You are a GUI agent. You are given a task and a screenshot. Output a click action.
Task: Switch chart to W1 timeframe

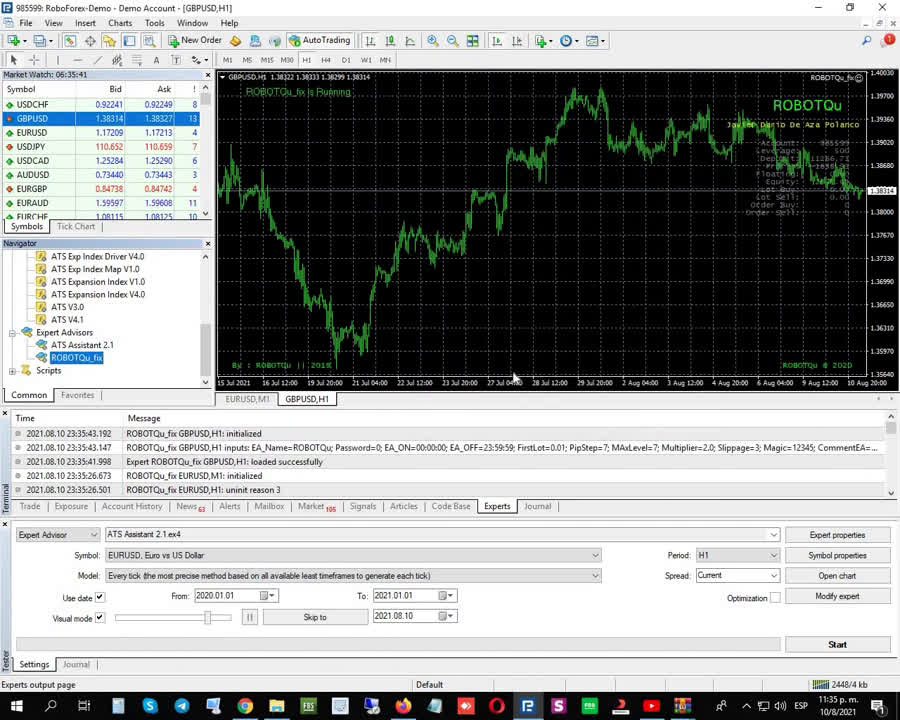[x=366, y=60]
